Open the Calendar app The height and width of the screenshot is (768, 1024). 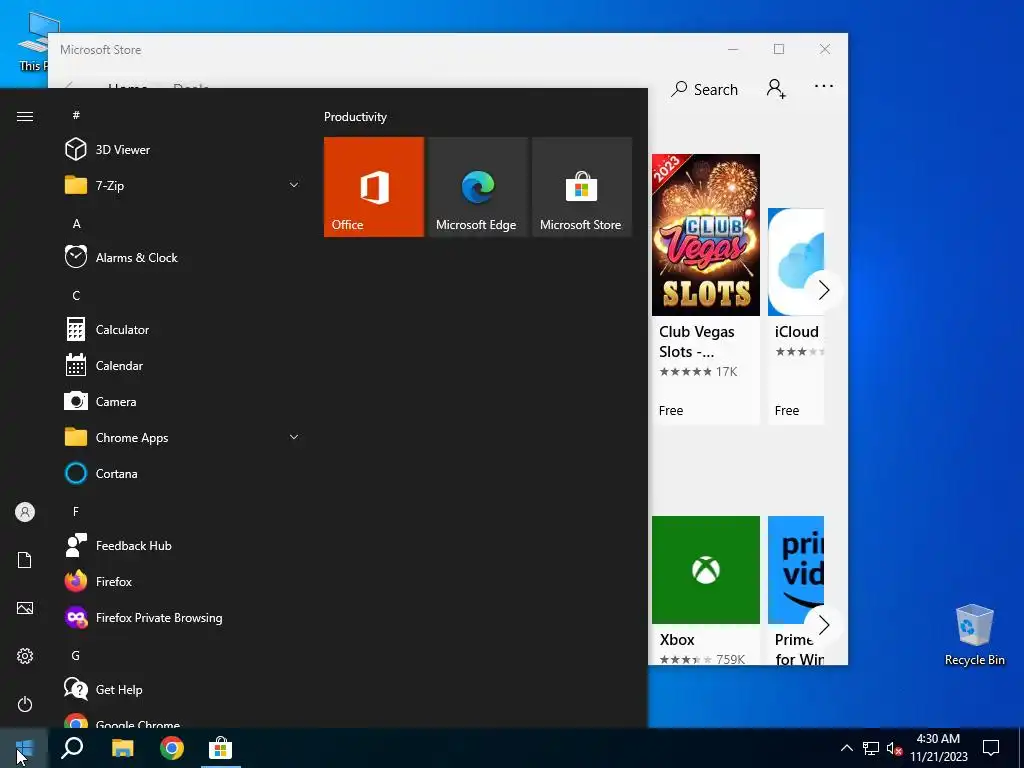(183, 366)
